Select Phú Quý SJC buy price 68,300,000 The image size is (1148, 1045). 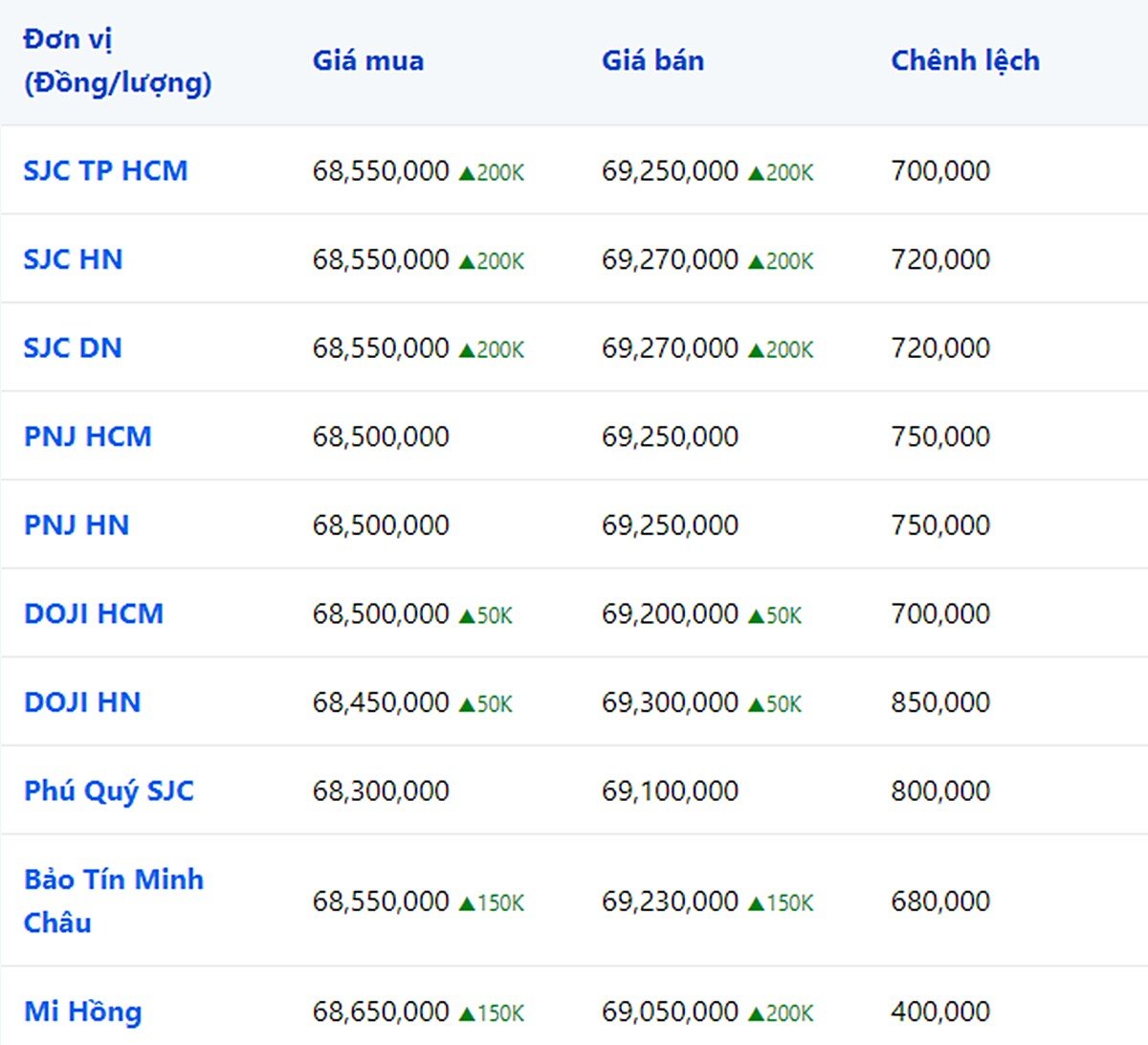(381, 791)
